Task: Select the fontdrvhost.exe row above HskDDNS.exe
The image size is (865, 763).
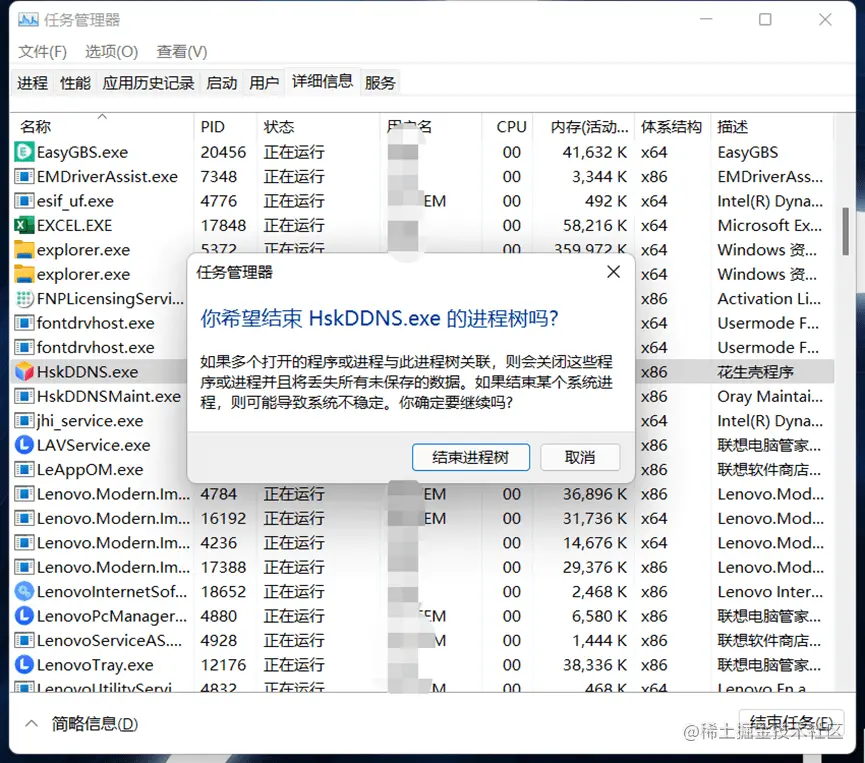Action: 99,348
